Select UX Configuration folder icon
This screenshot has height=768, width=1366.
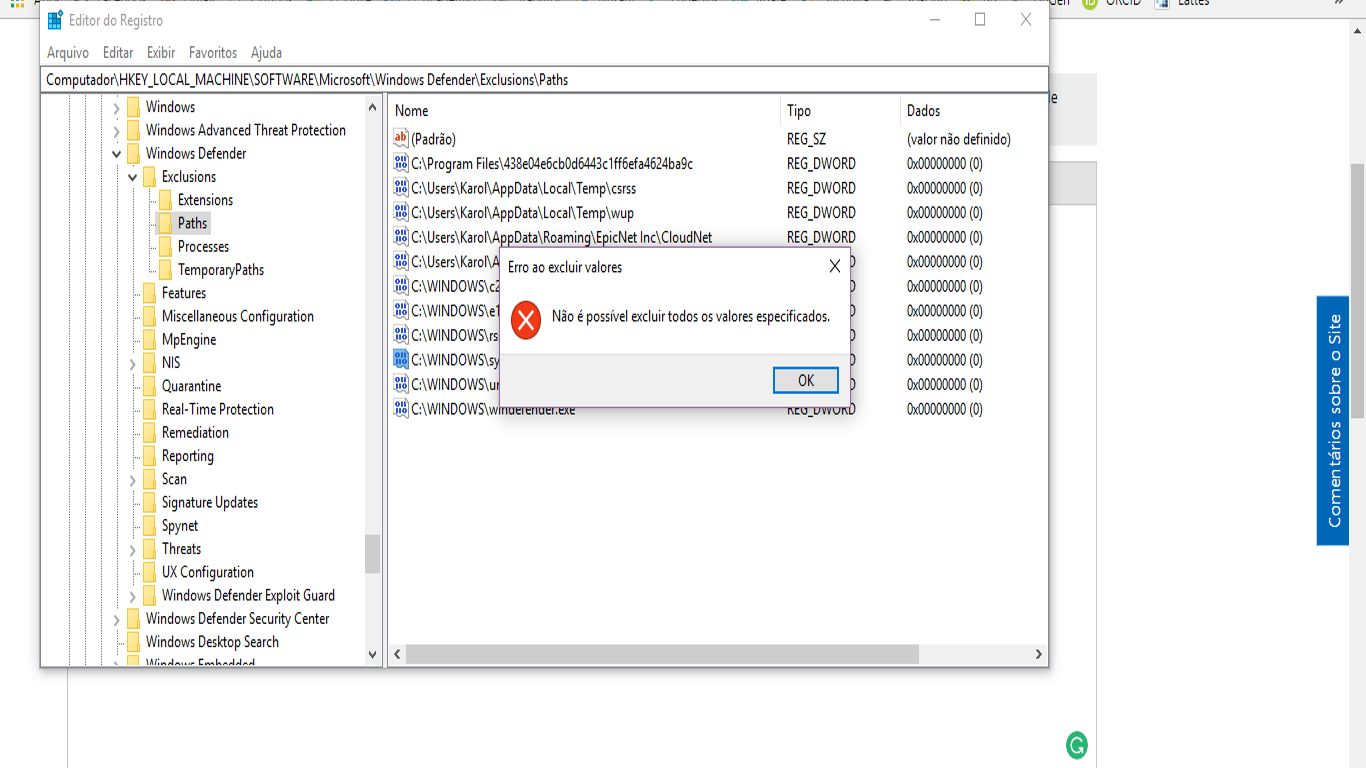pos(149,572)
